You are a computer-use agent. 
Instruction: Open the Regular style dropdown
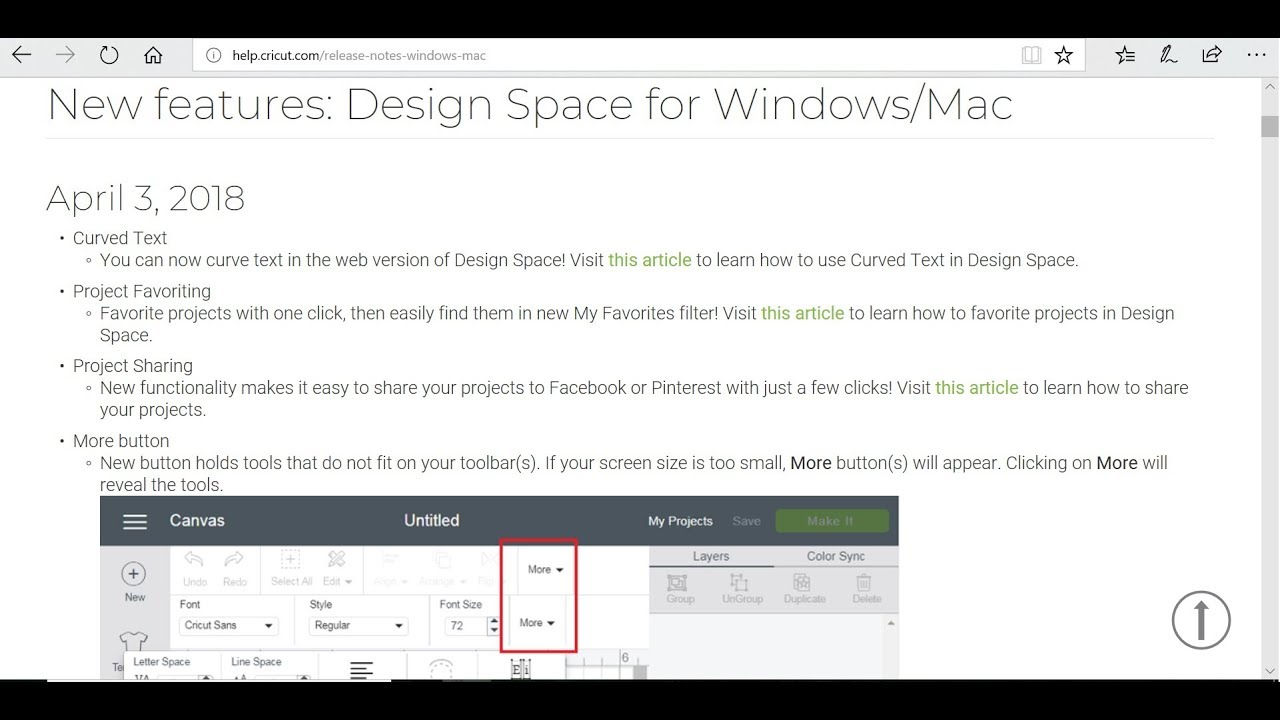click(358, 626)
